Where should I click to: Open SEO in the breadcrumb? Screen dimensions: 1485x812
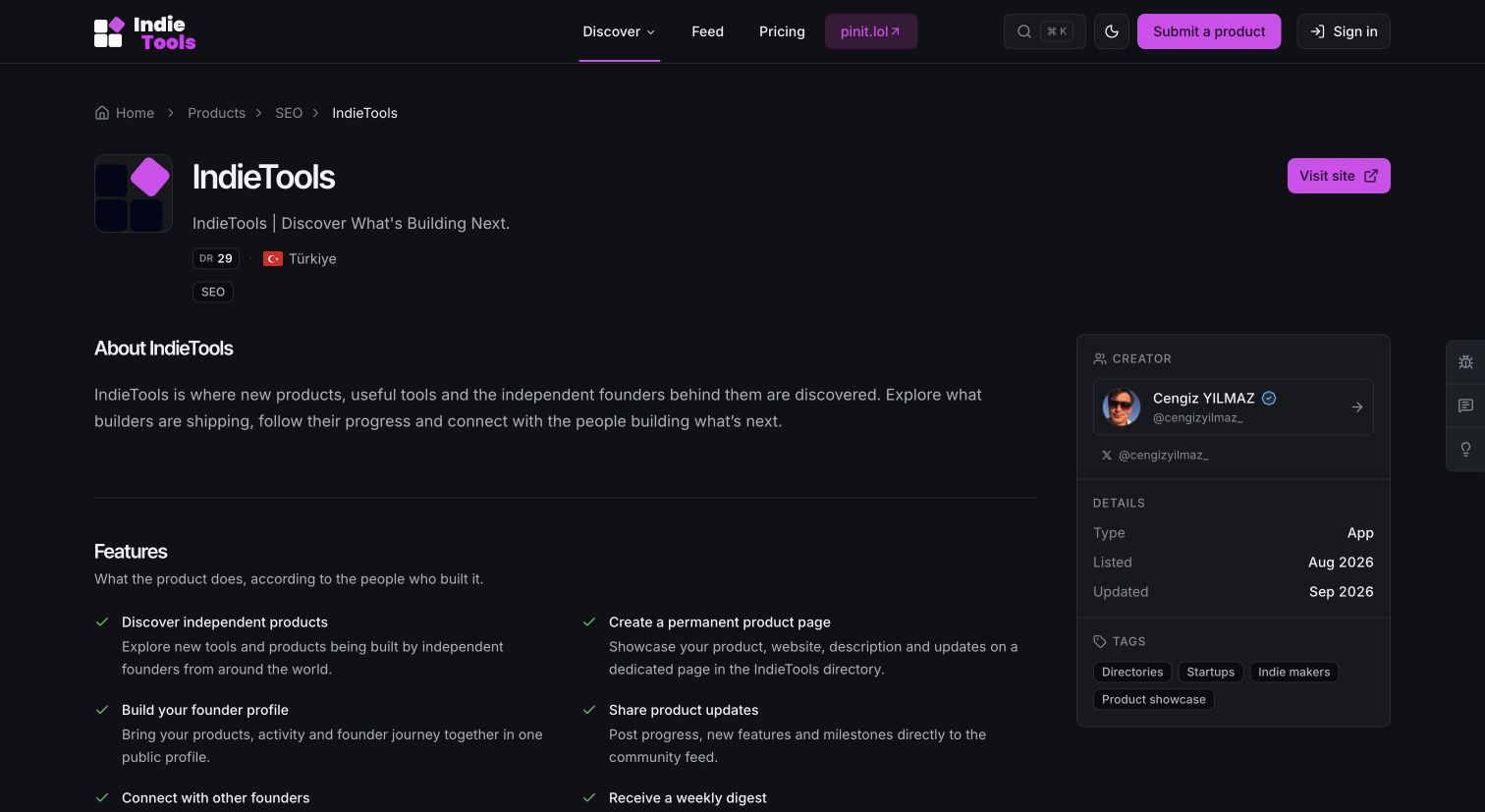(x=289, y=113)
